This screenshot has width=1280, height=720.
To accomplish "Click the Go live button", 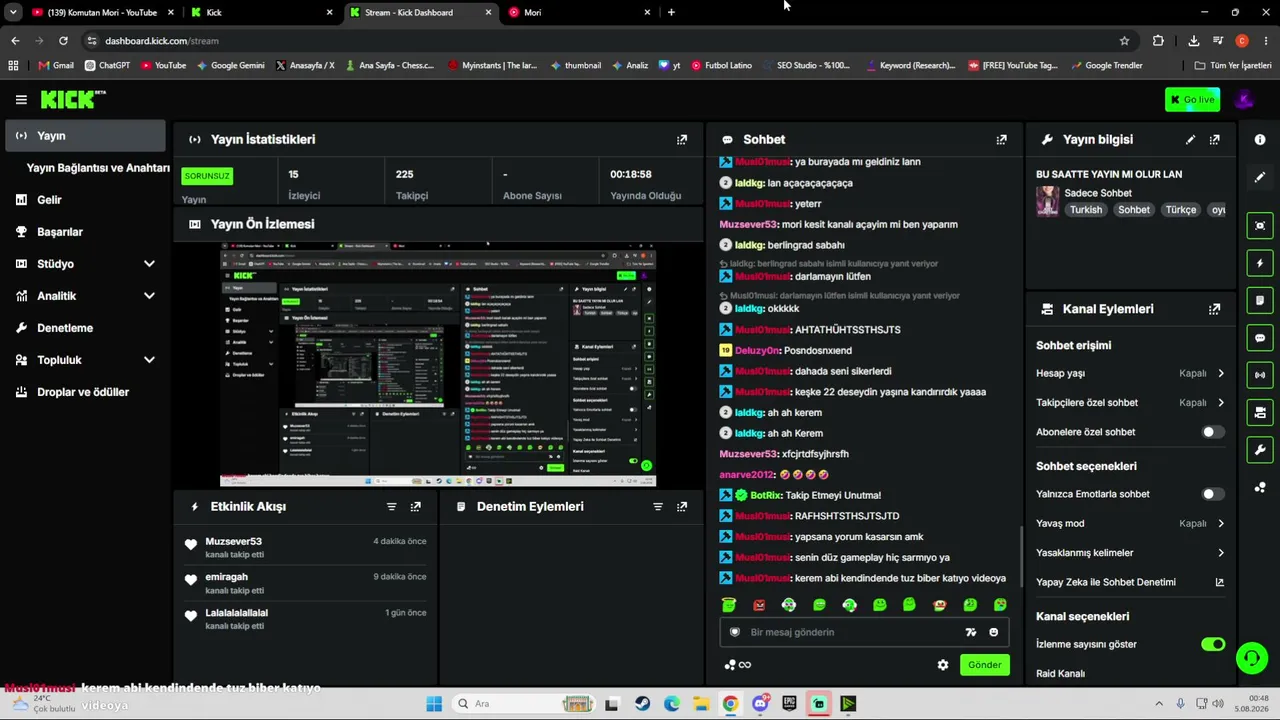I will tap(1192, 99).
